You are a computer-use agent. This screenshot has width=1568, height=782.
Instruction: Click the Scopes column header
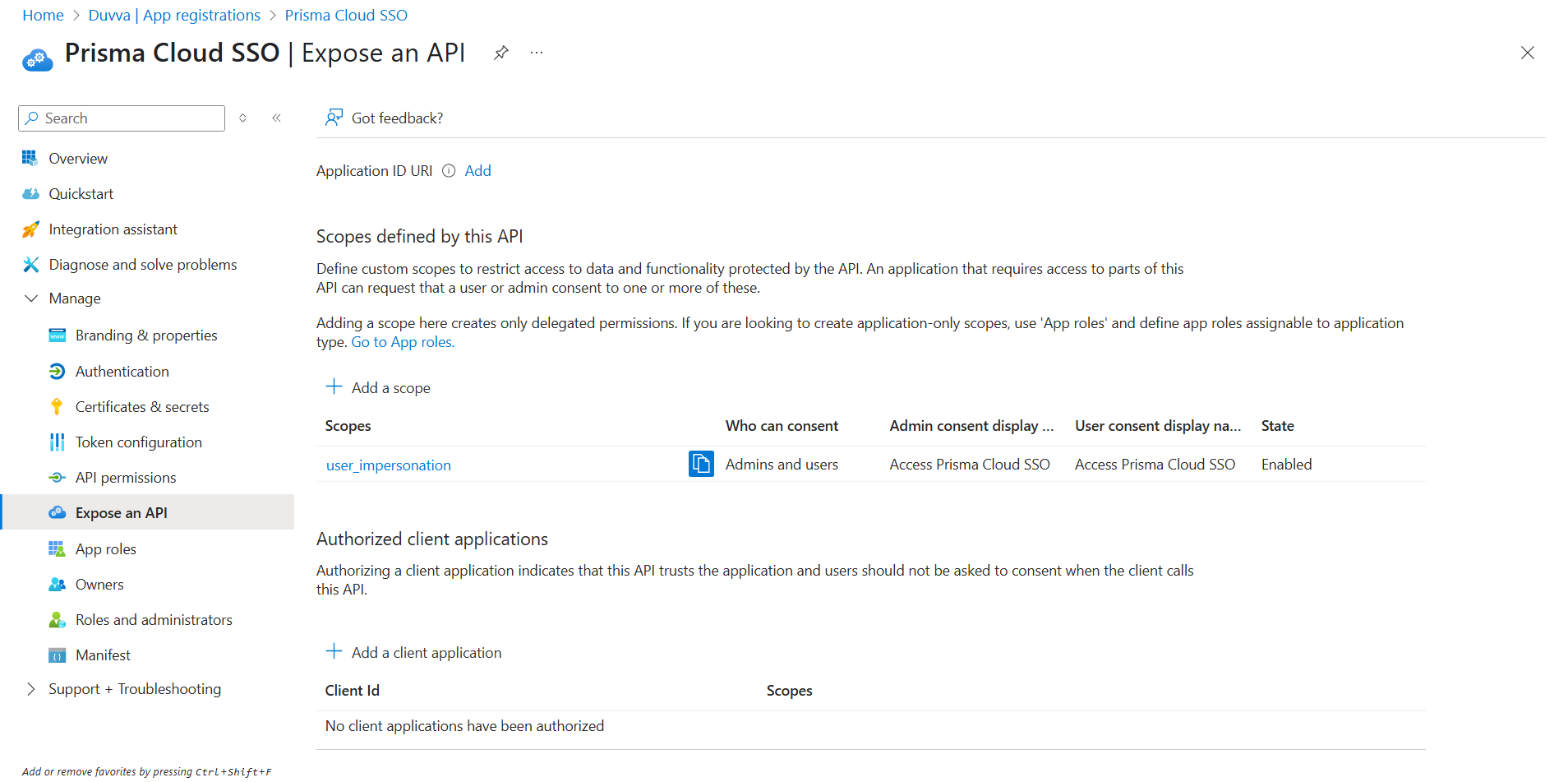point(348,426)
